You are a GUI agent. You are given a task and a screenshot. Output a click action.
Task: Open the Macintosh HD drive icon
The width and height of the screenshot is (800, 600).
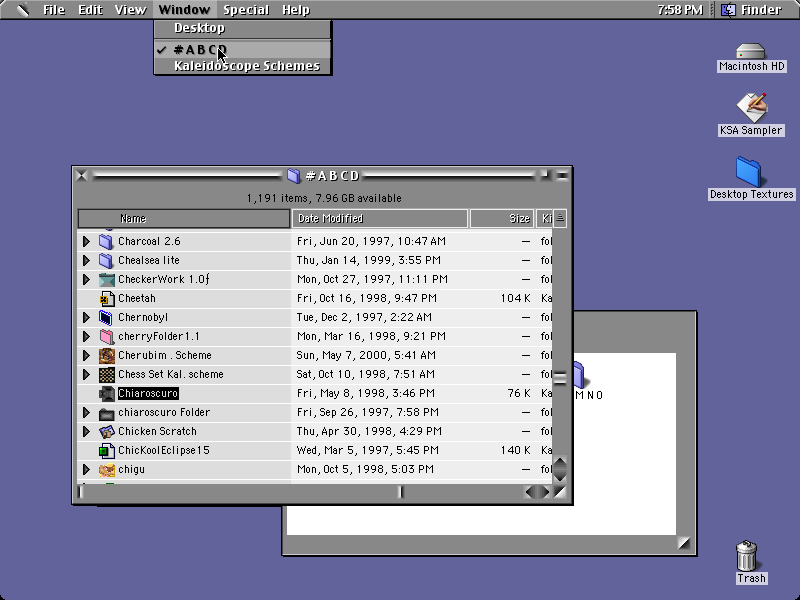751,52
